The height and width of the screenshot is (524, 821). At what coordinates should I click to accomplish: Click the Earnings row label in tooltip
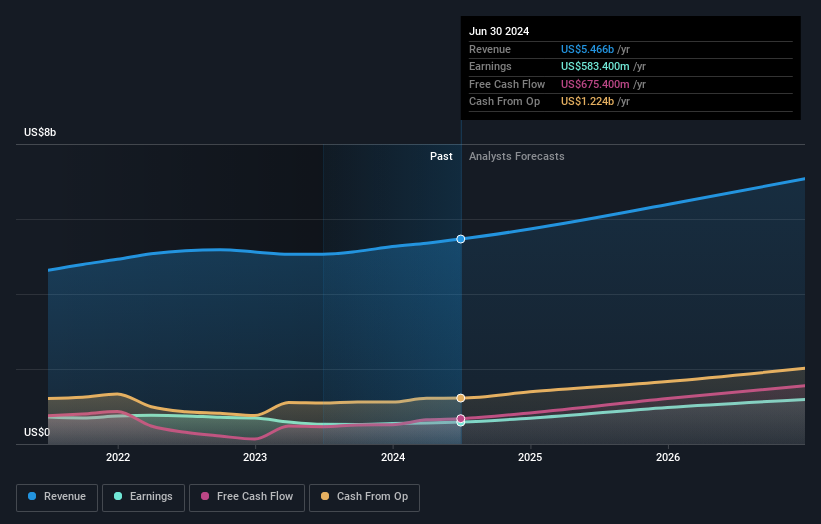[x=490, y=66]
